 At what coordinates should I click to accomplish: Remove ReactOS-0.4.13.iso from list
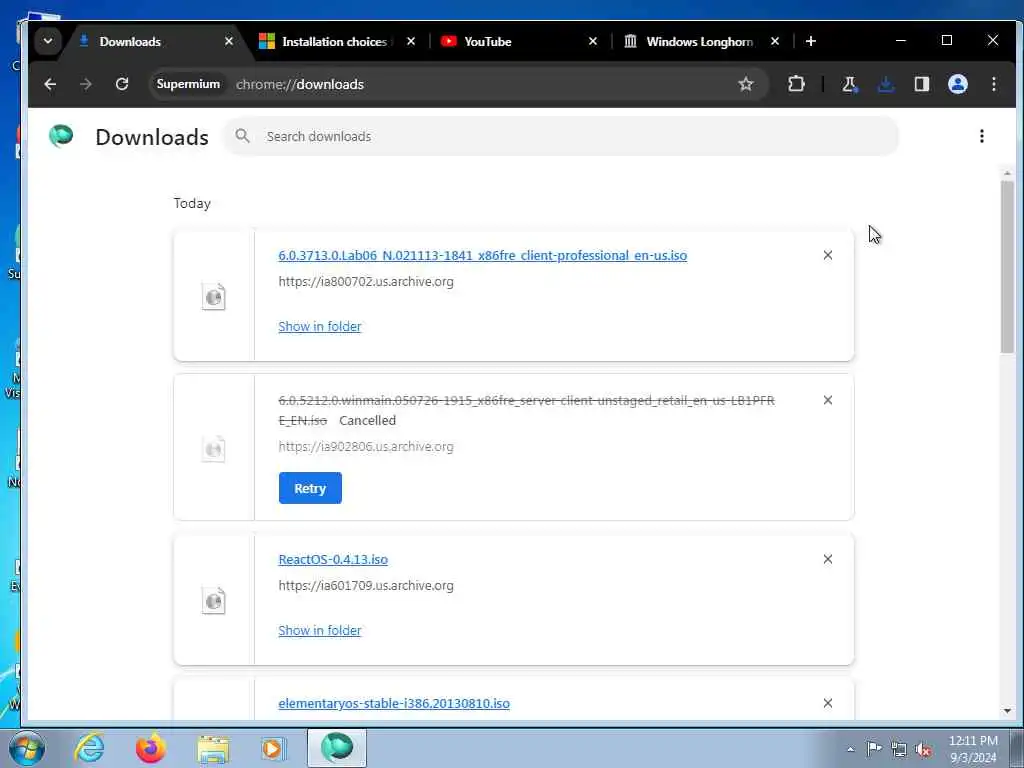click(827, 559)
